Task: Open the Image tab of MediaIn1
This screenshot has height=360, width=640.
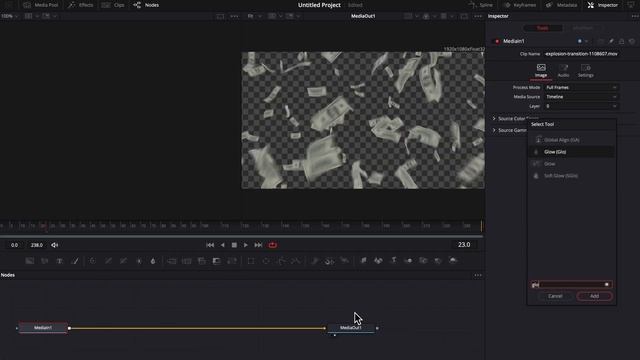Action: tap(541, 71)
